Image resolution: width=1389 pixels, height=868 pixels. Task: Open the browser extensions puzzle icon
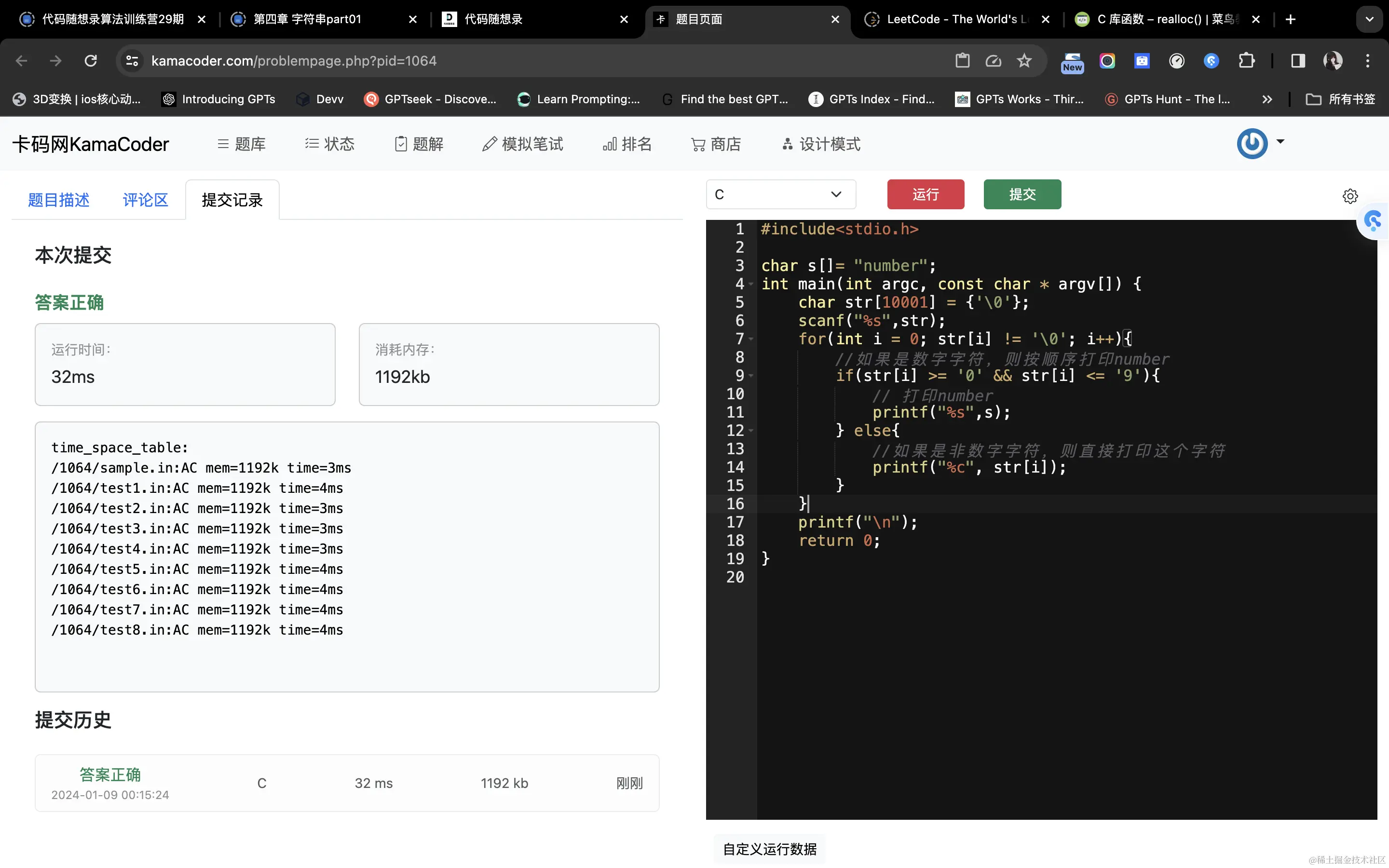pyautogui.click(x=1246, y=61)
